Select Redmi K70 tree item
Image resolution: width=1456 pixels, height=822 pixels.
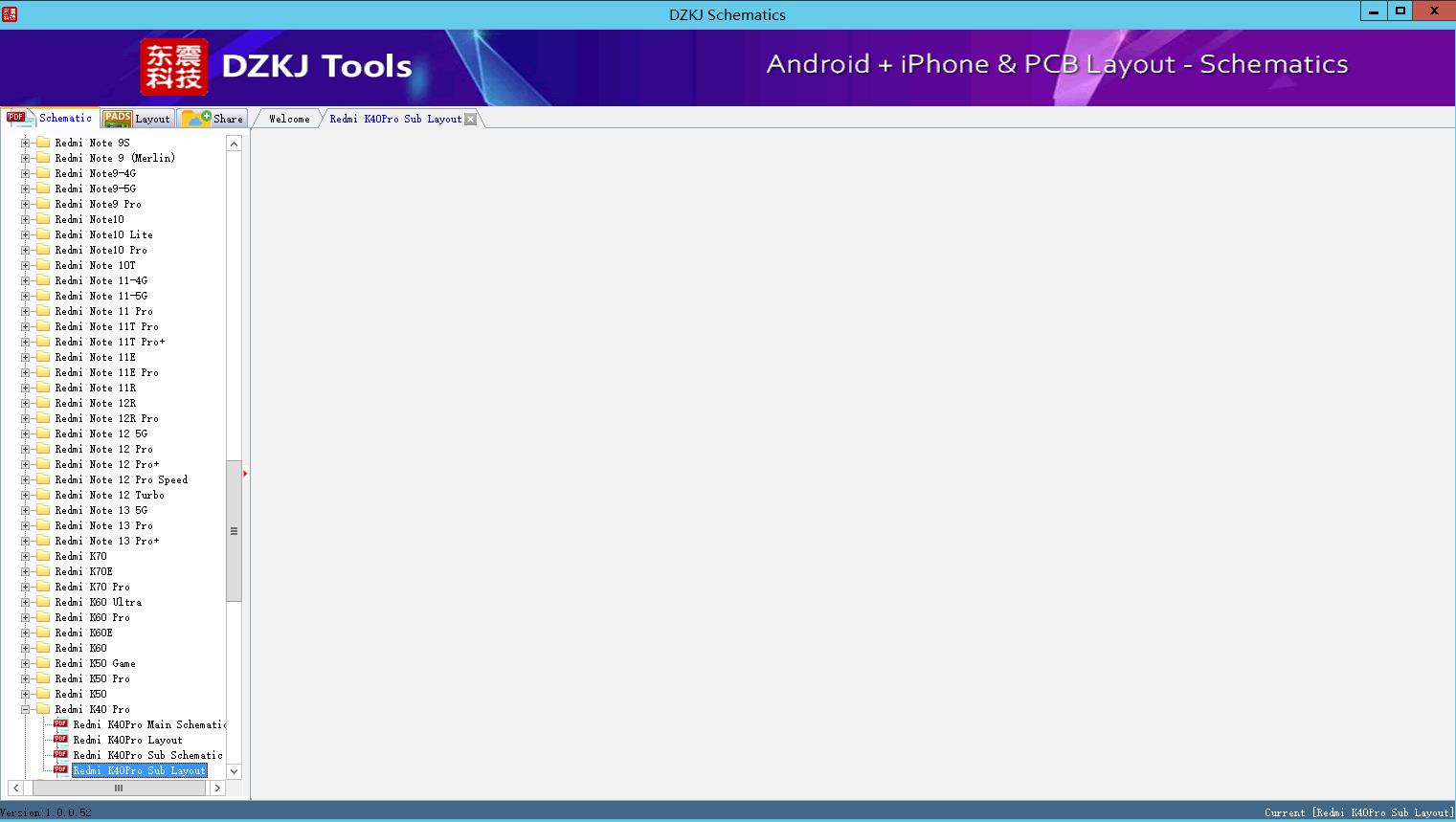(x=81, y=556)
